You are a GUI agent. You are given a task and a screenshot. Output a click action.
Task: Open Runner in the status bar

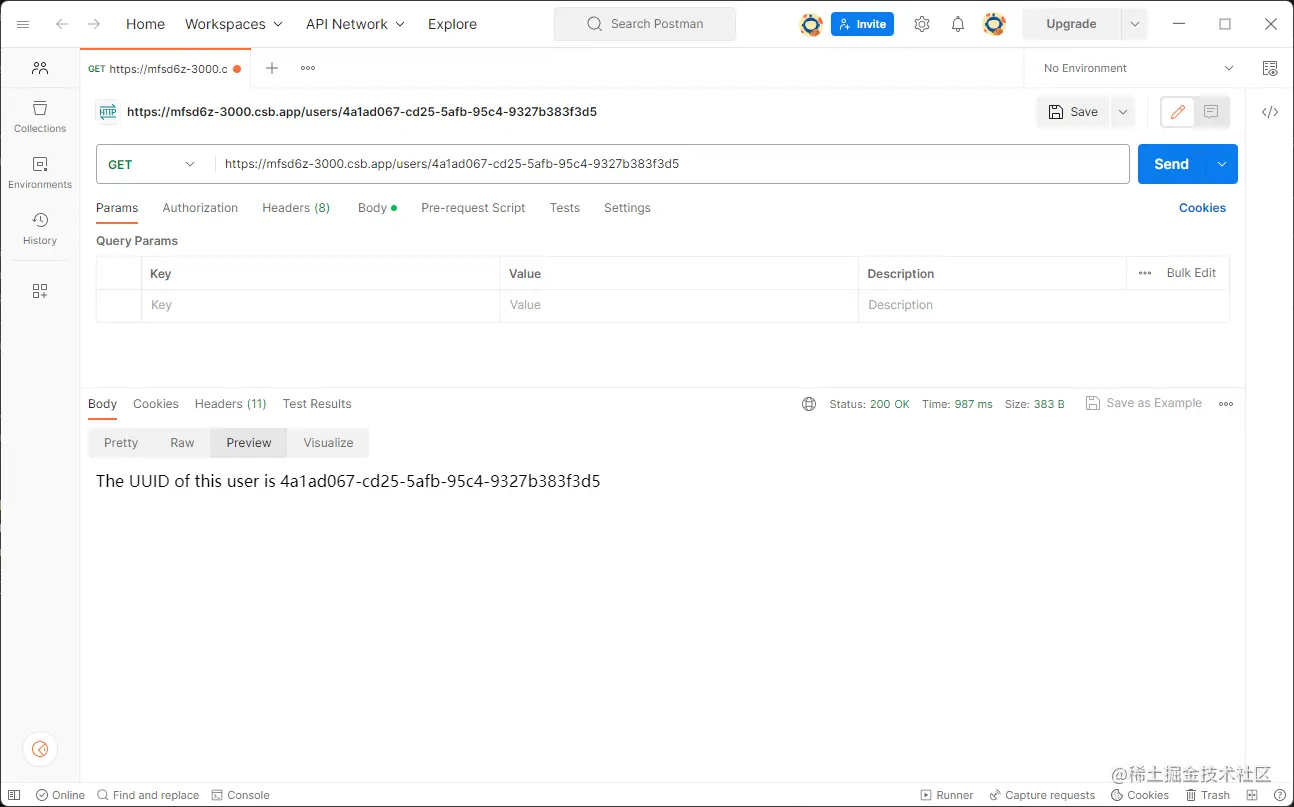[946, 795]
